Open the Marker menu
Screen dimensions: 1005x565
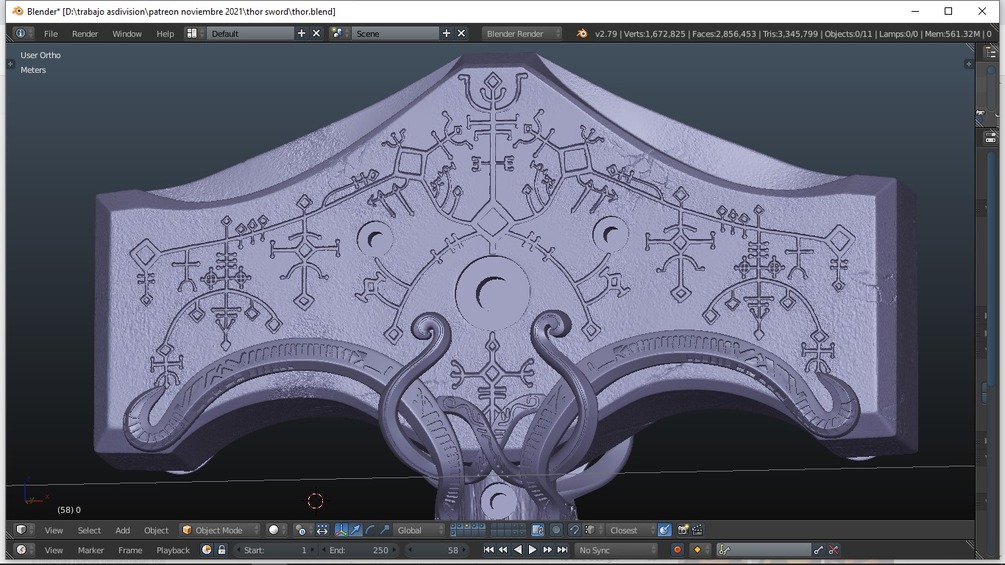click(90, 550)
